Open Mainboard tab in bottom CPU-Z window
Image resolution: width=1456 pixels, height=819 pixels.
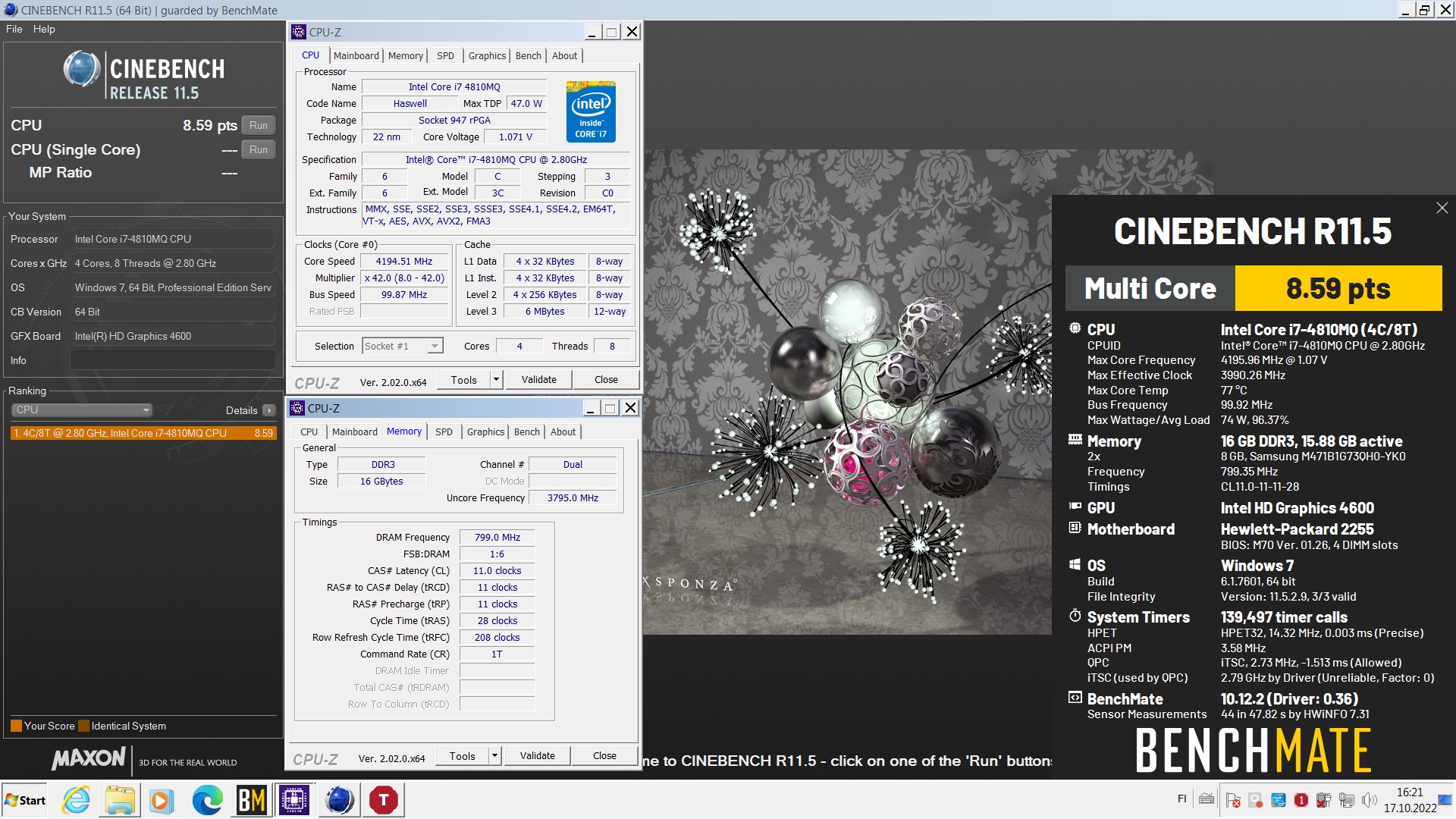(354, 432)
